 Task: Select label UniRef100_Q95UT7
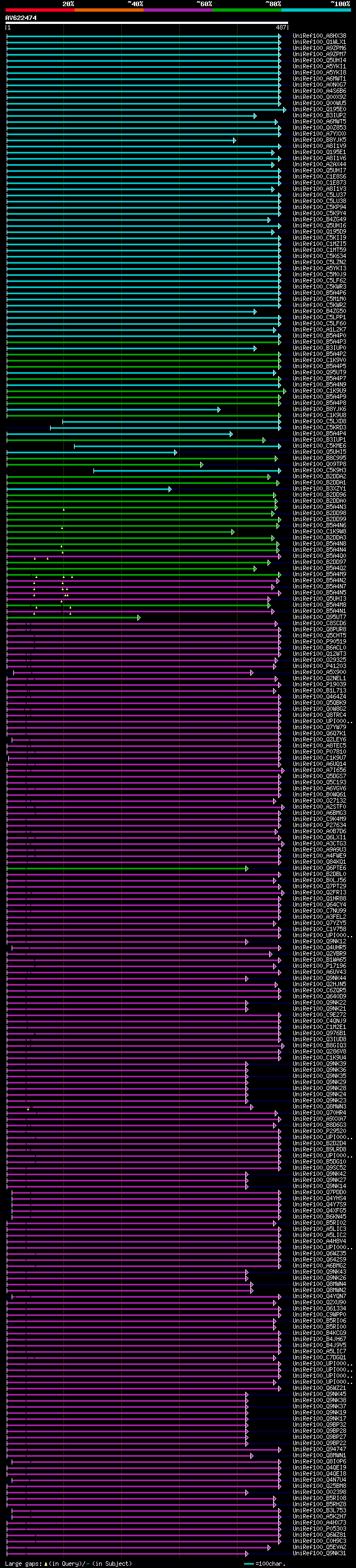[319, 617]
